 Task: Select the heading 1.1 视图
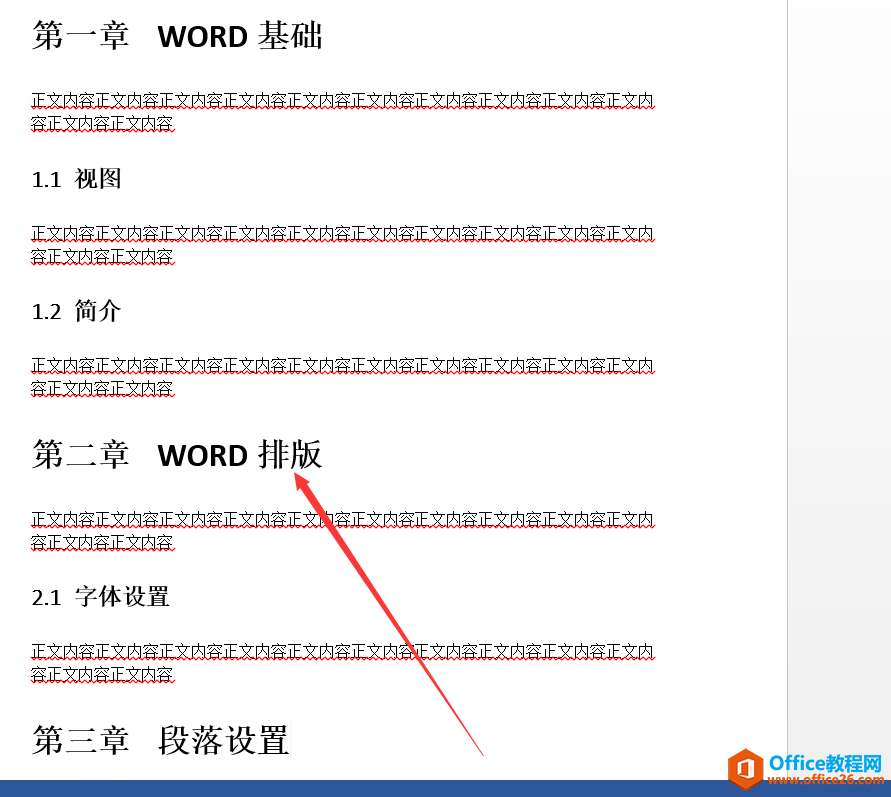(76, 179)
